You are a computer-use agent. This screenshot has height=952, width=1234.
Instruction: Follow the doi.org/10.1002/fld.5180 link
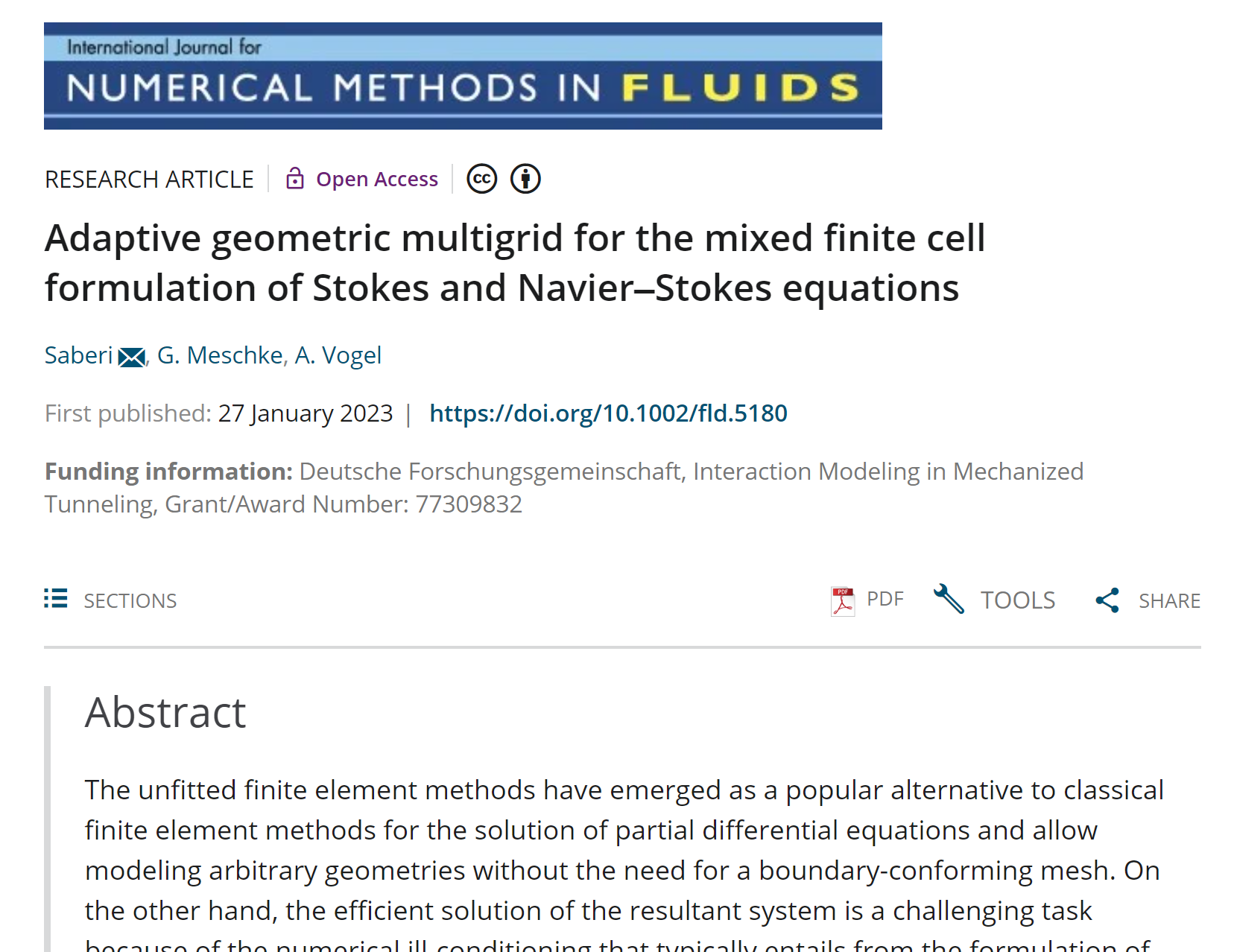608,413
